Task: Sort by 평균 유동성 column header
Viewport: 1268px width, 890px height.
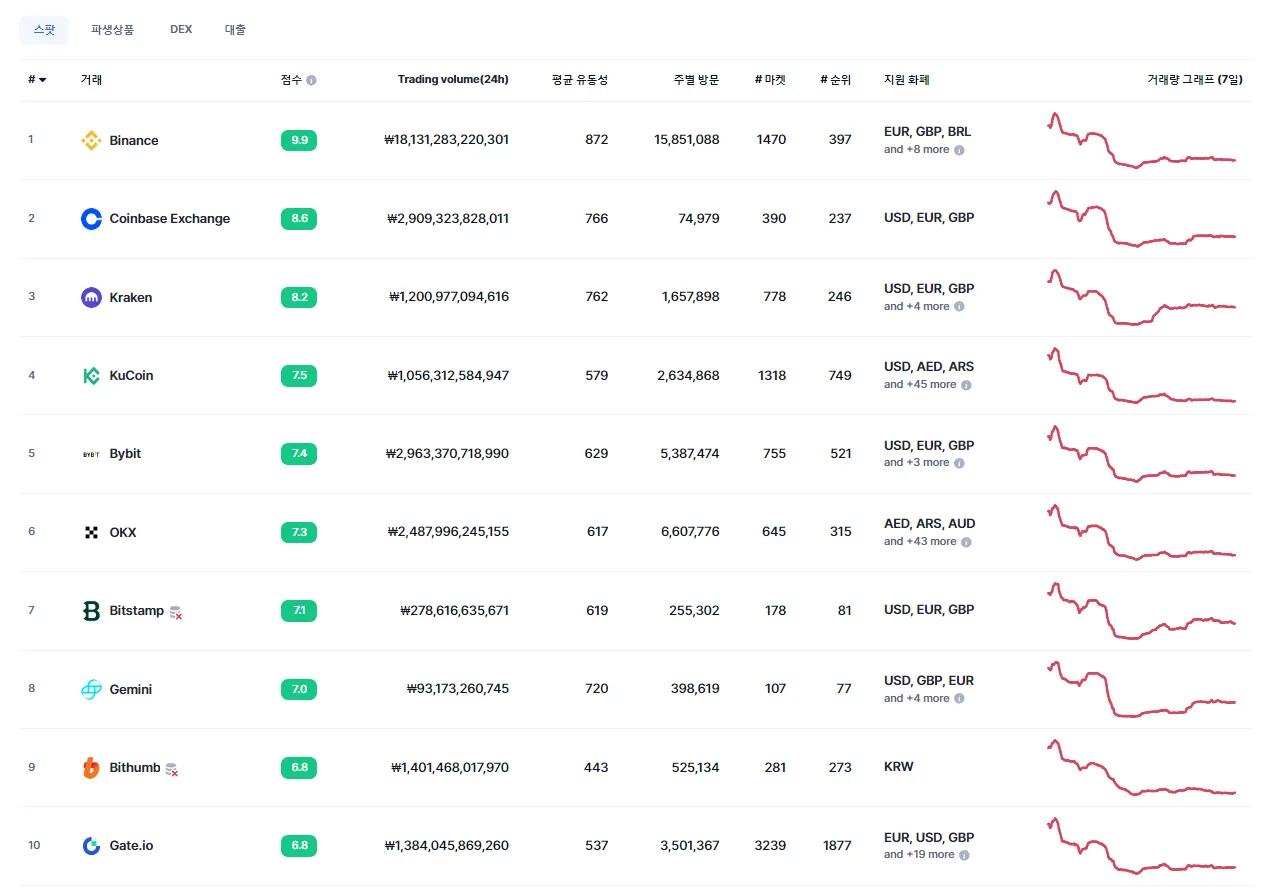Action: [580, 80]
